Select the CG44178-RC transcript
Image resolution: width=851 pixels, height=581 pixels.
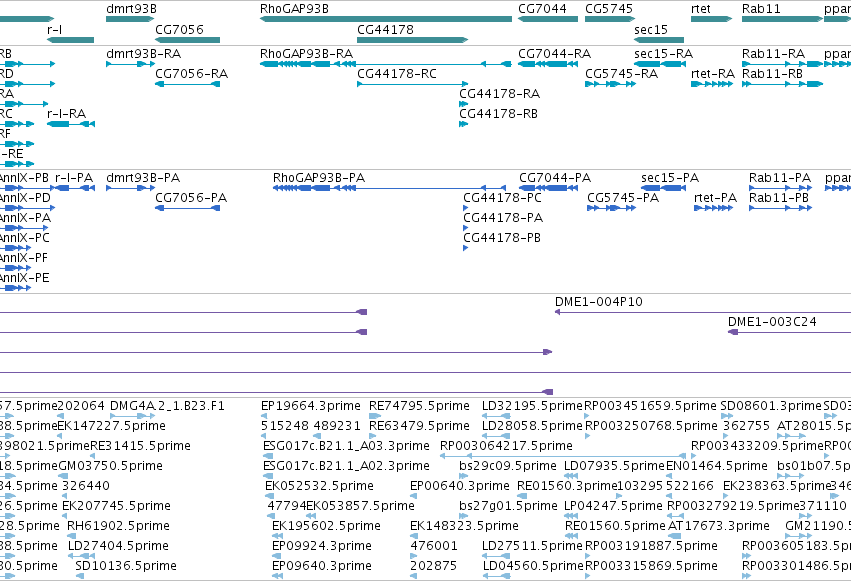412,84
